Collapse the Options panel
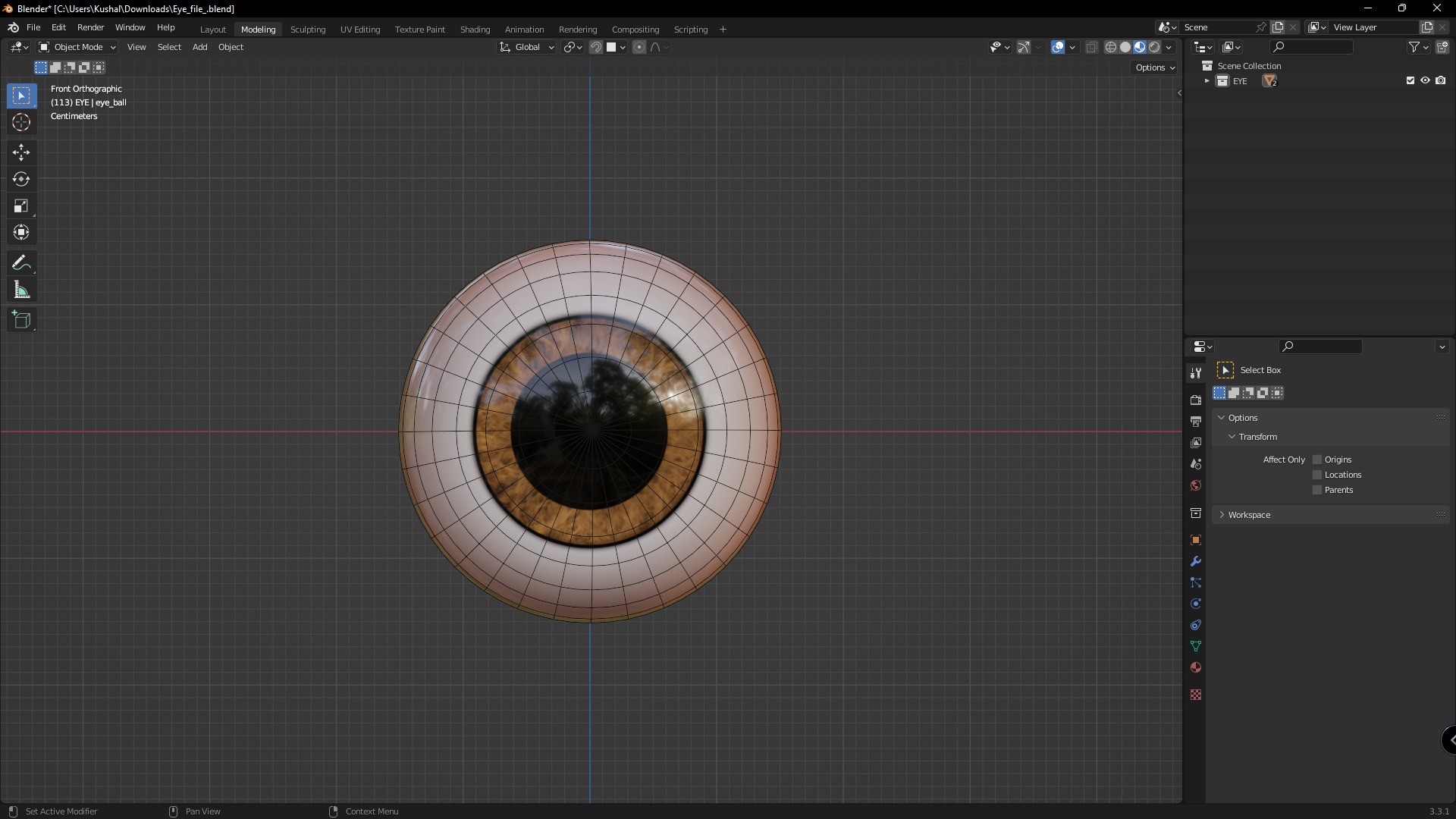Viewport: 1456px width, 819px height. pos(1222,418)
